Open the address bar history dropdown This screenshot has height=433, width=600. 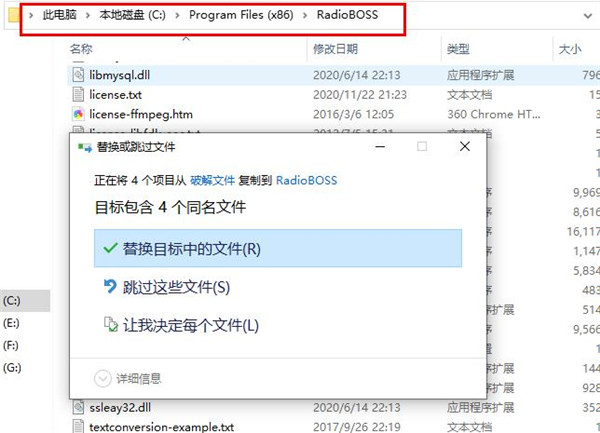(x=587, y=16)
